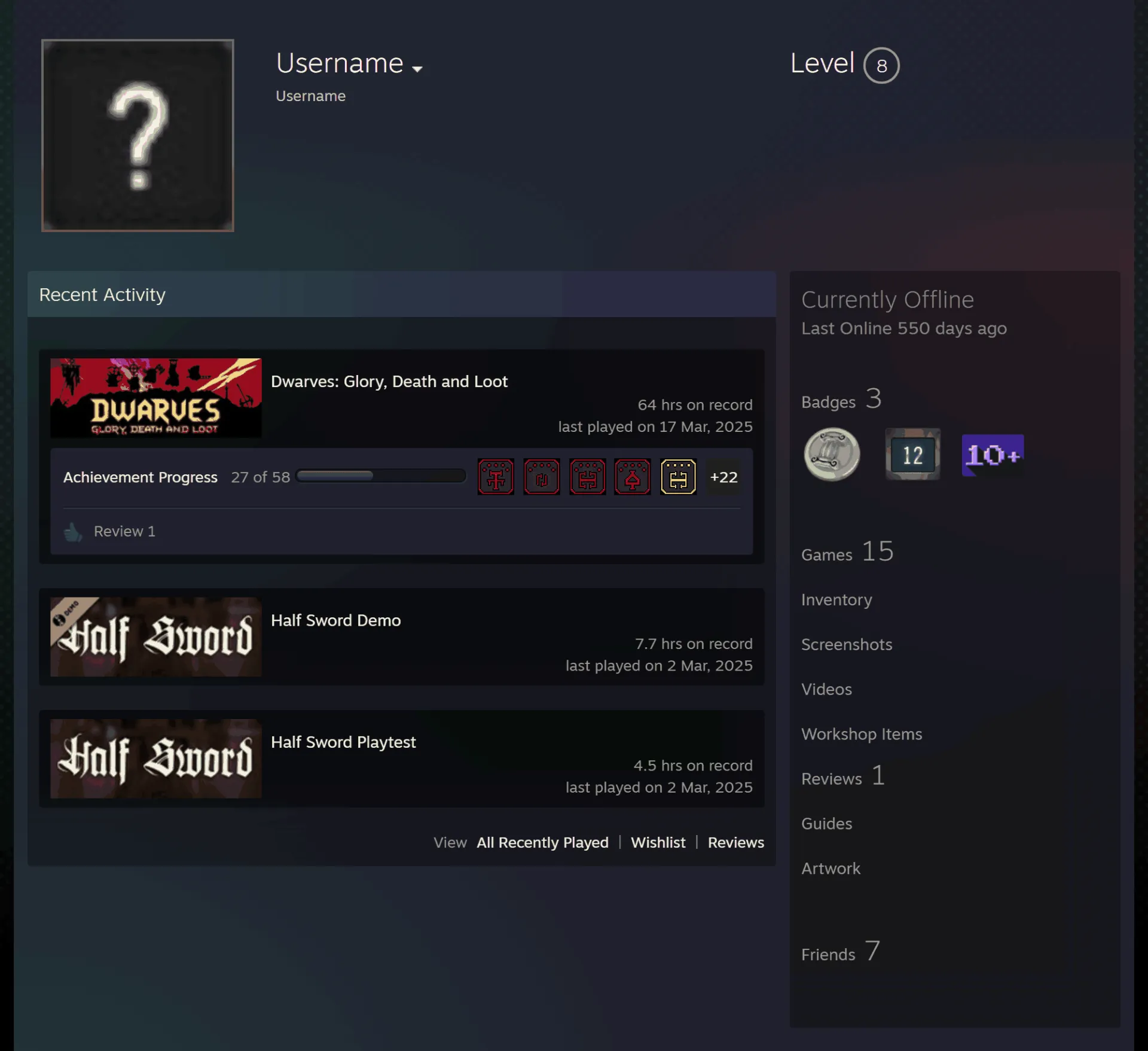Click the Recent Activity header
Image resolution: width=1148 pixels, height=1051 pixels.
(401, 294)
